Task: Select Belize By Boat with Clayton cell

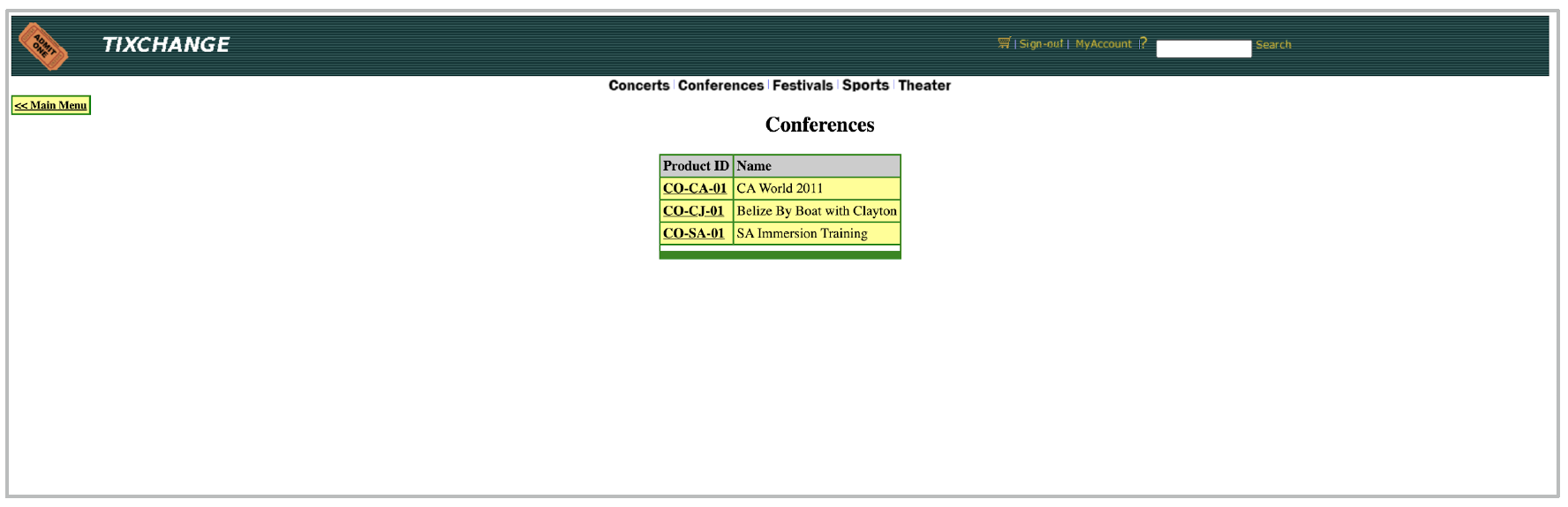Action: point(817,211)
